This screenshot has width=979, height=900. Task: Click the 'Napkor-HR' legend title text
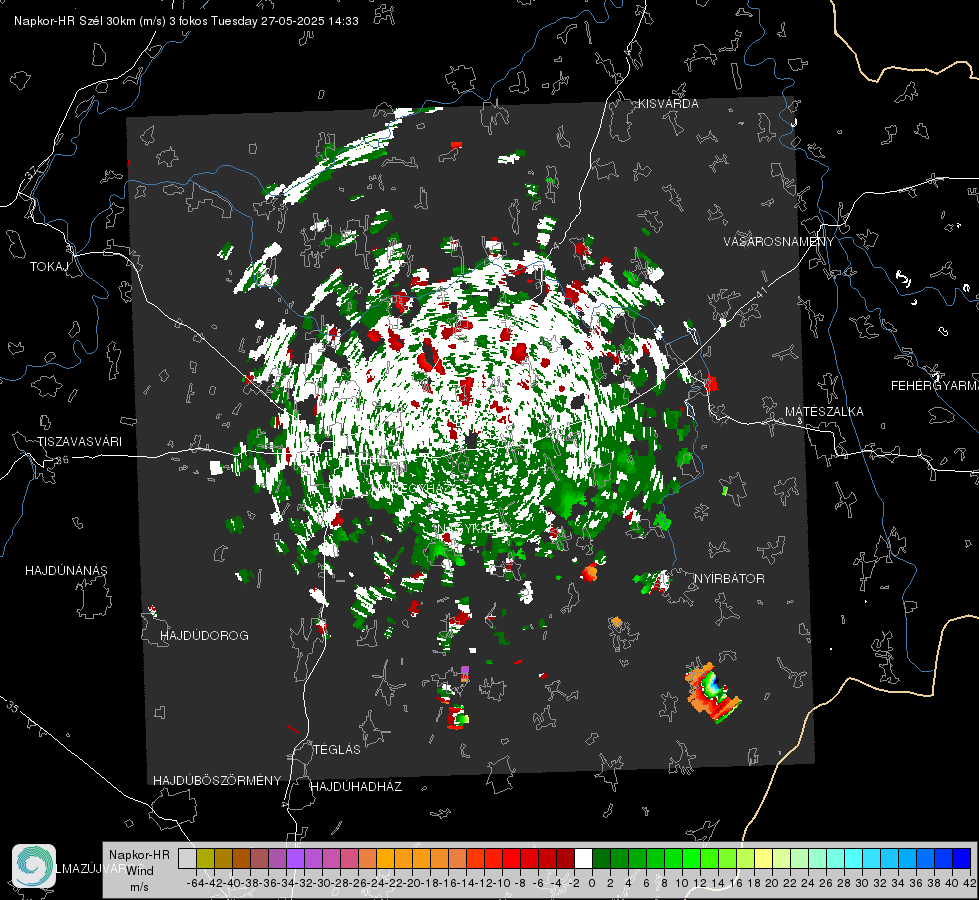click(139, 855)
